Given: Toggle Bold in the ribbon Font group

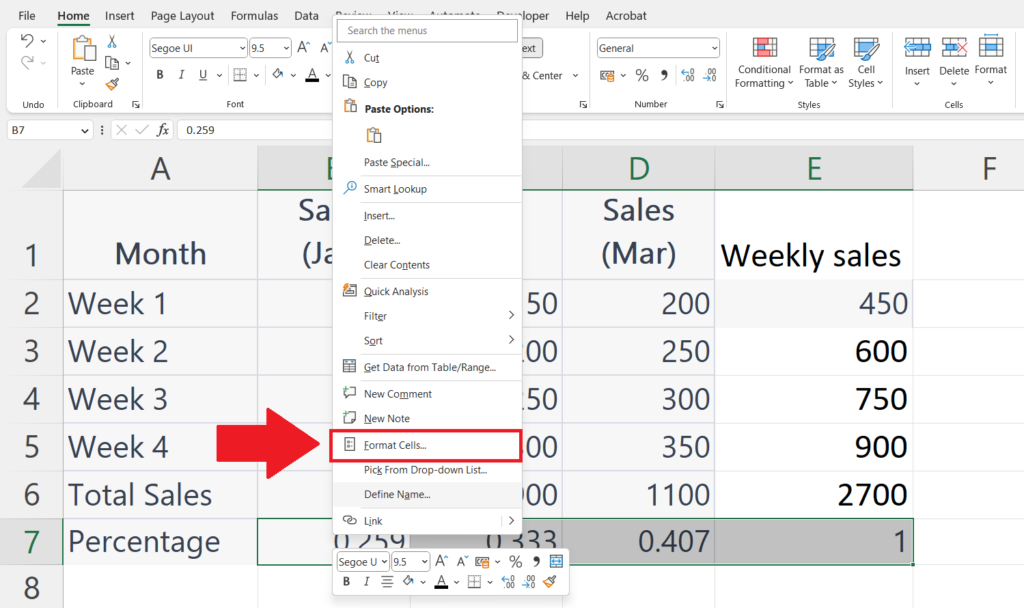Looking at the screenshot, I should 159,75.
